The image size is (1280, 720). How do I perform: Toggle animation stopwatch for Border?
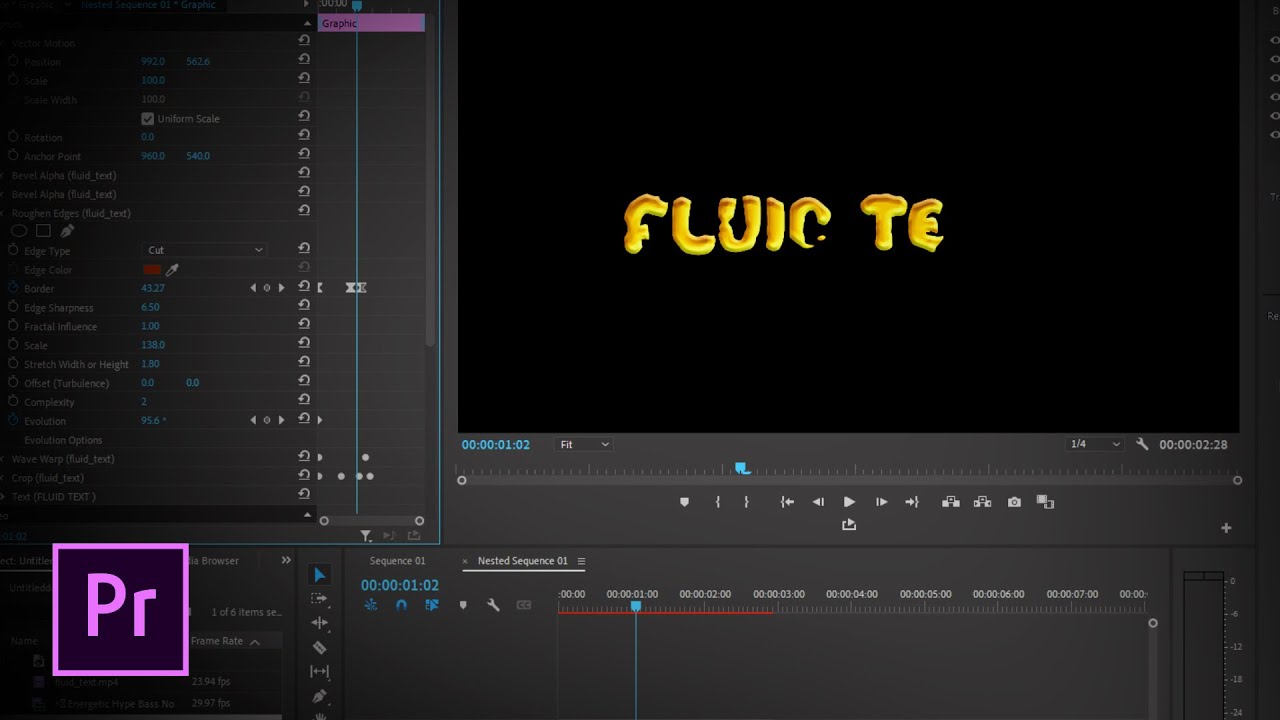point(14,288)
